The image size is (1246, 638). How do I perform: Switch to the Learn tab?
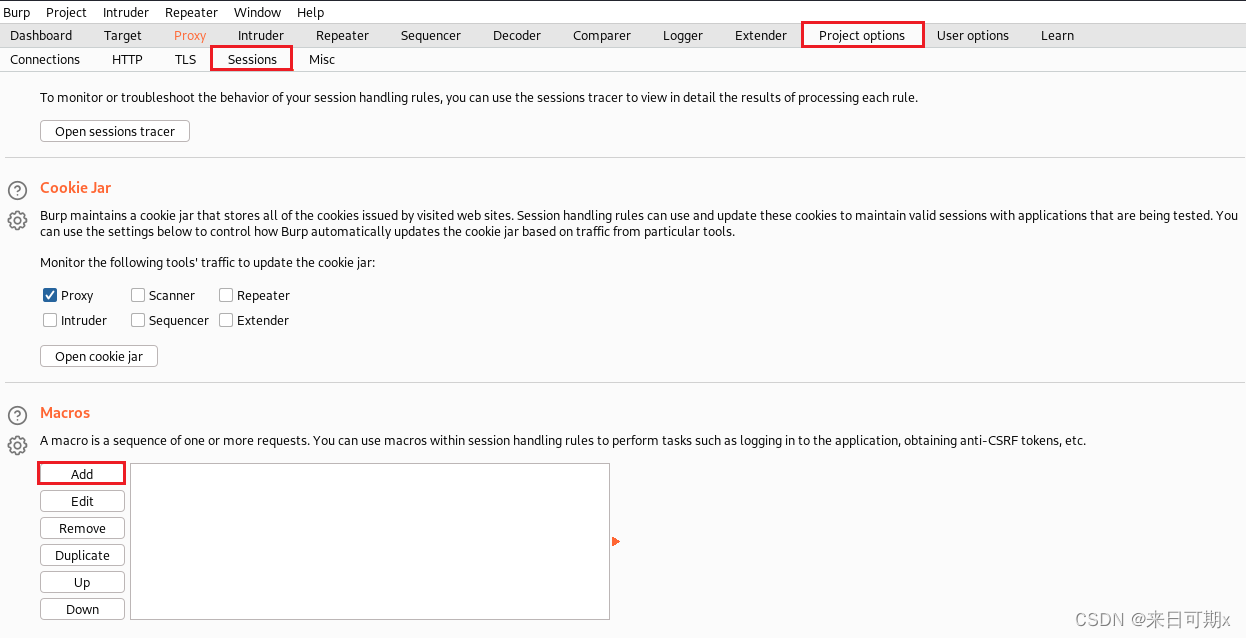coord(1057,35)
